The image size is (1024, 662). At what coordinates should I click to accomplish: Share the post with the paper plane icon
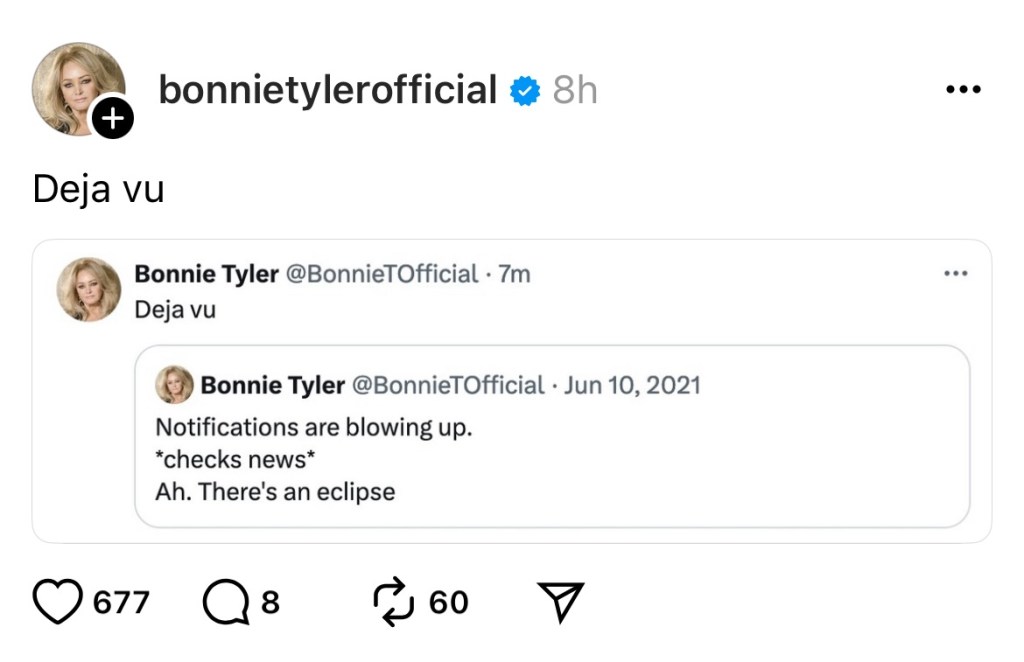click(x=560, y=602)
